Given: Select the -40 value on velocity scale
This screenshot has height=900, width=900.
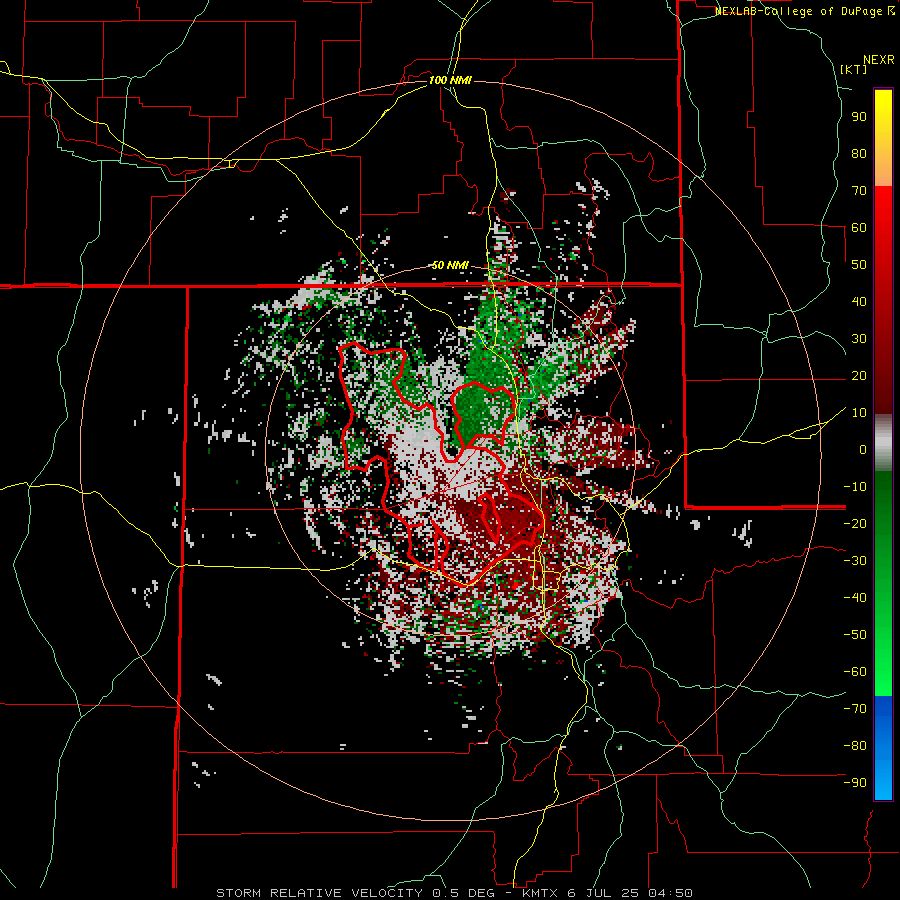Looking at the screenshot, I should [855, 598].
